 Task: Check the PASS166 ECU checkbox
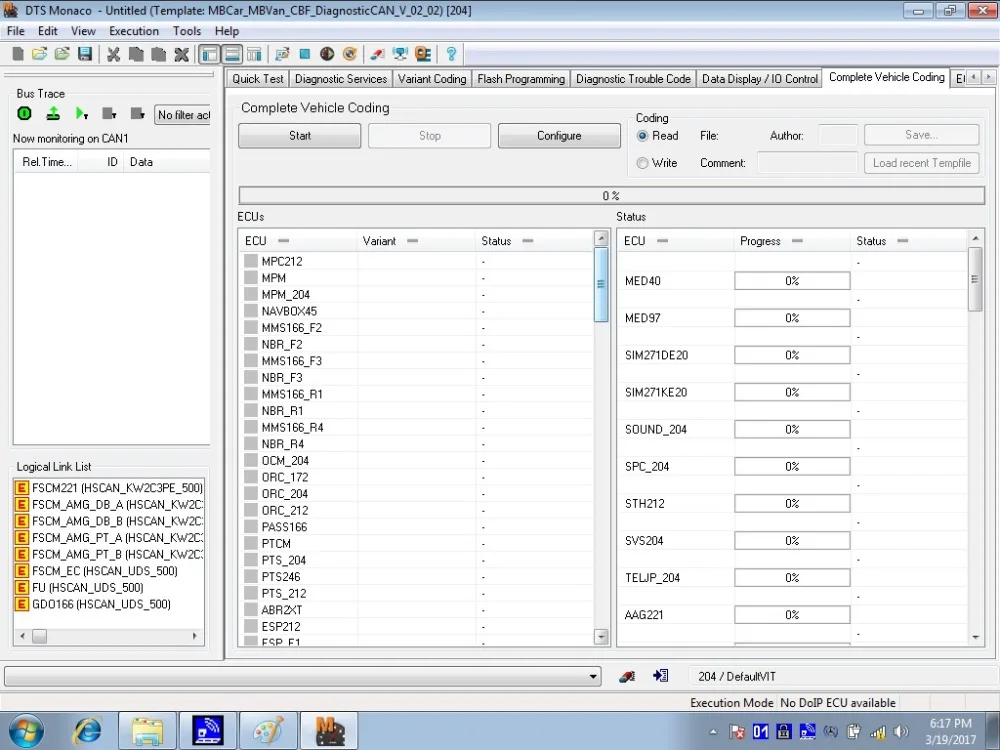(251, 526)
